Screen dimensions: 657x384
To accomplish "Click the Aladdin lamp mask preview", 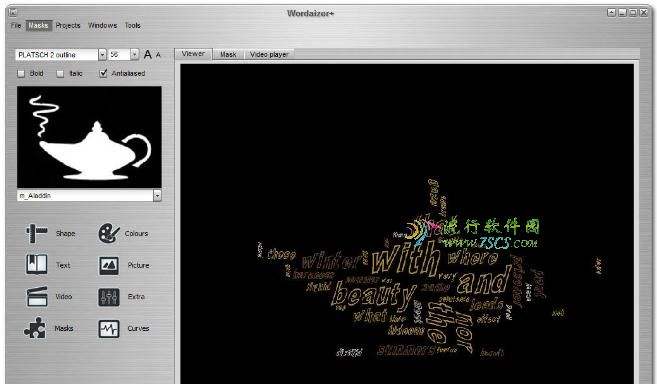I will point(89,137).
